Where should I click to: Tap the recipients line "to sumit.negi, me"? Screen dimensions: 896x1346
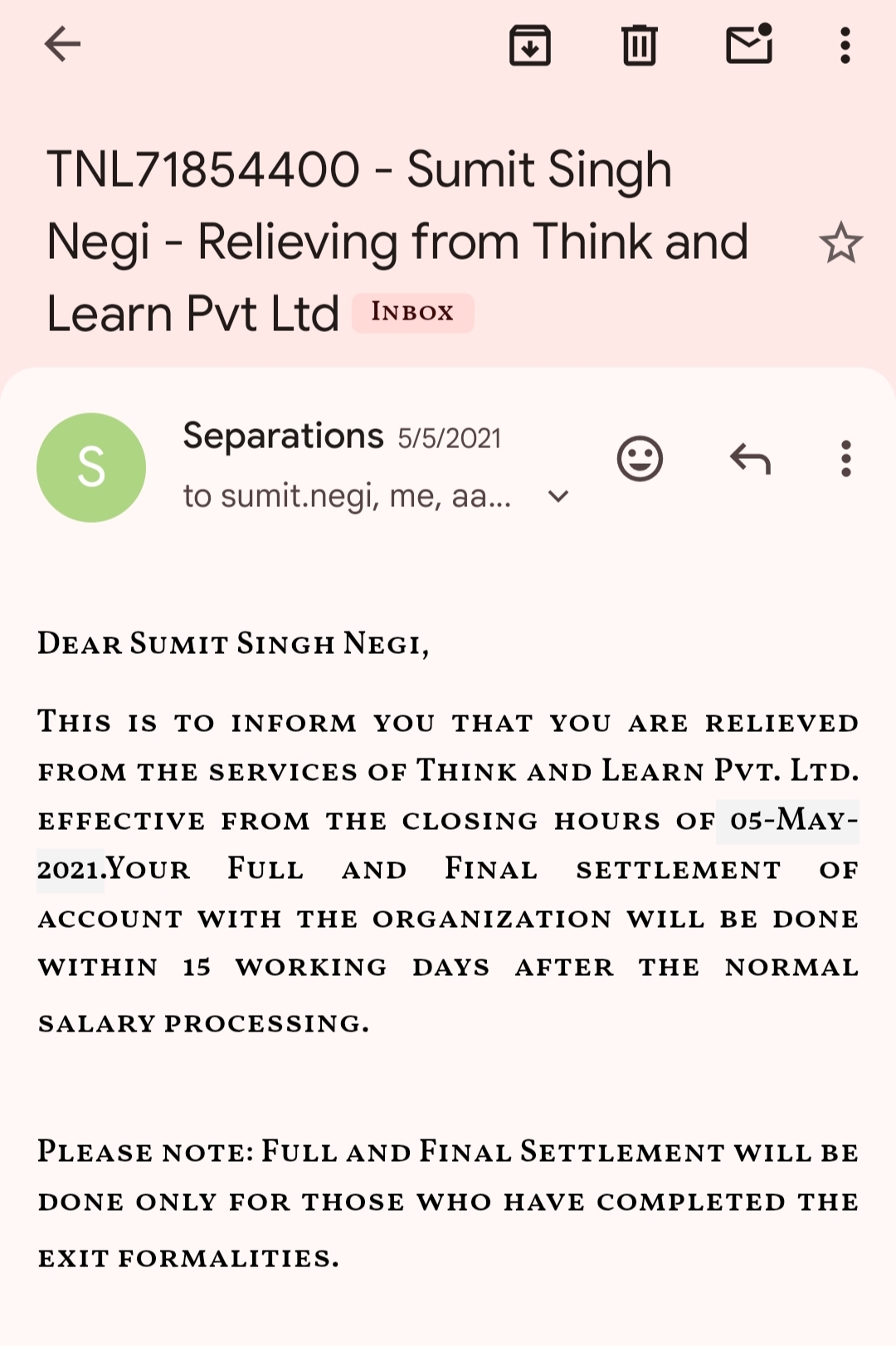347,496
